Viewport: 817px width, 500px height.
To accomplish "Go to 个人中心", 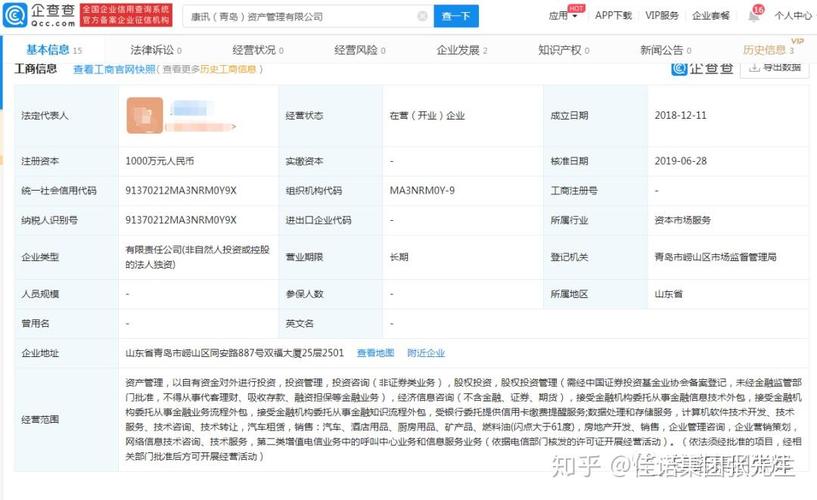I will (793, 16).
